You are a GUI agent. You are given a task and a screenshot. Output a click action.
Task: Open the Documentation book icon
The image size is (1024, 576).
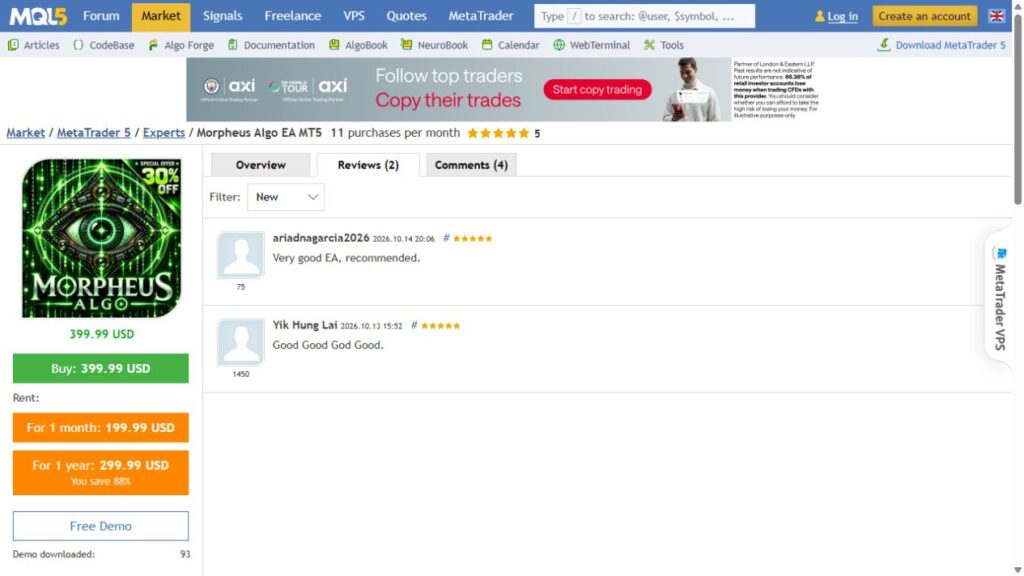232,45
